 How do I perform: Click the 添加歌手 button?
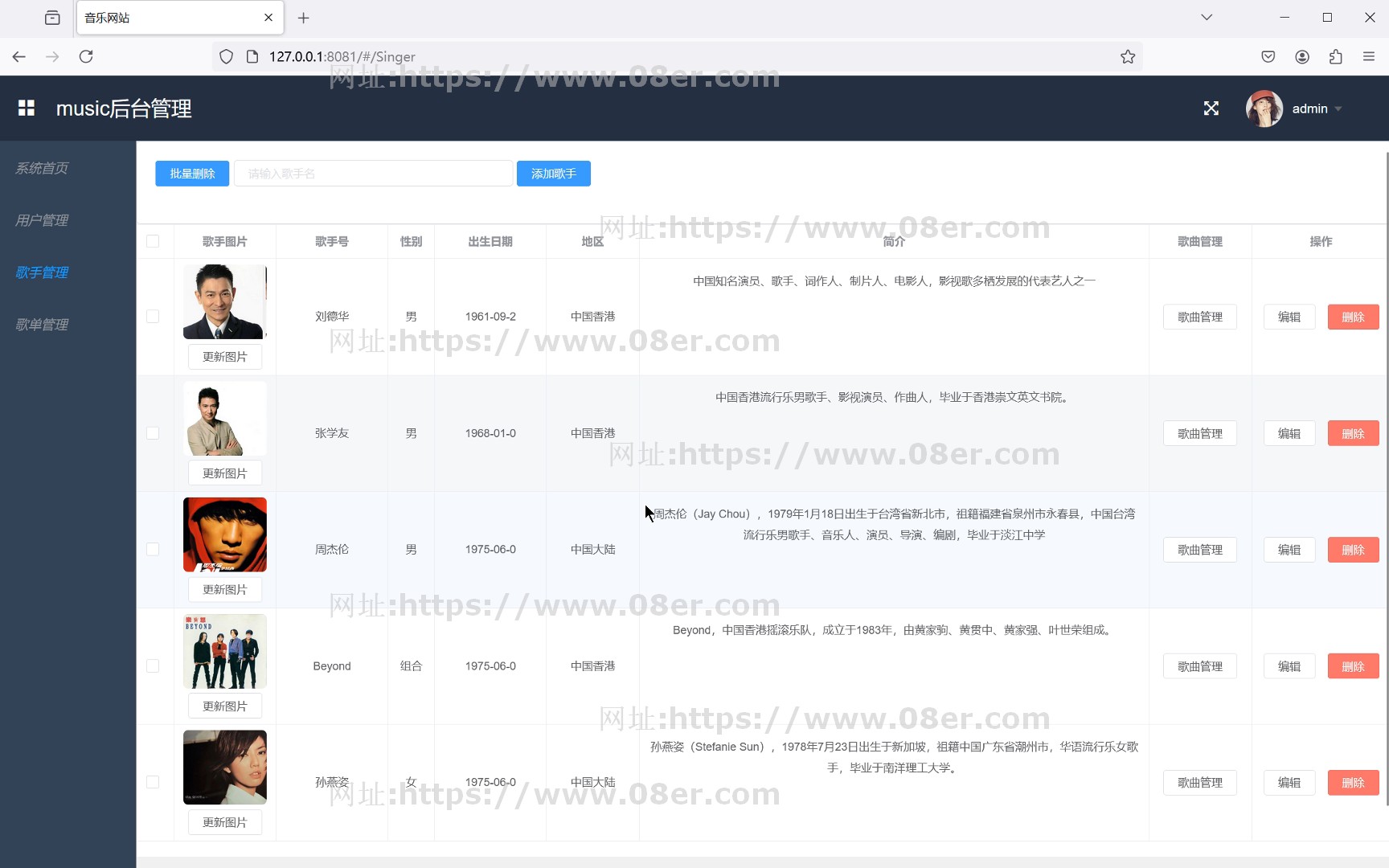554,174
